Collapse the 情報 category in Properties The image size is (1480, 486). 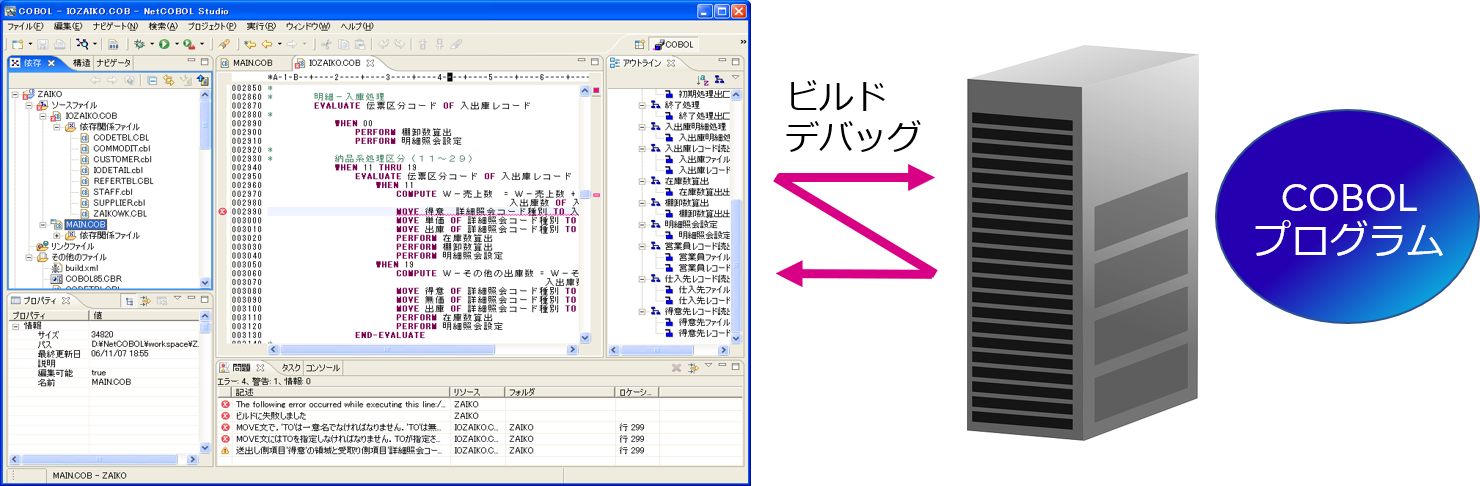pyautogui.click(x=15, y=325)
